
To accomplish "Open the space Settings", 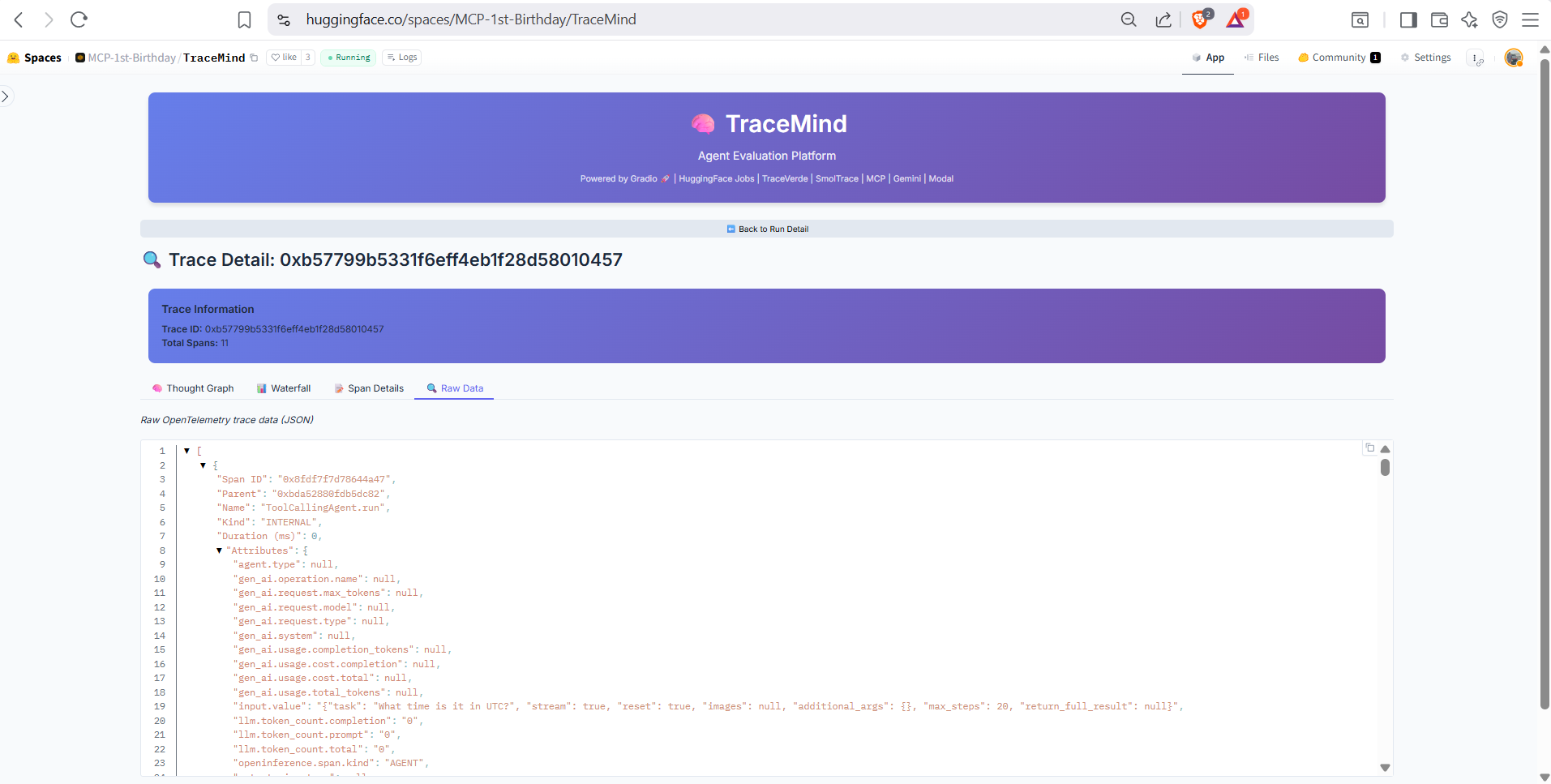I will (x=1426, y=58).
